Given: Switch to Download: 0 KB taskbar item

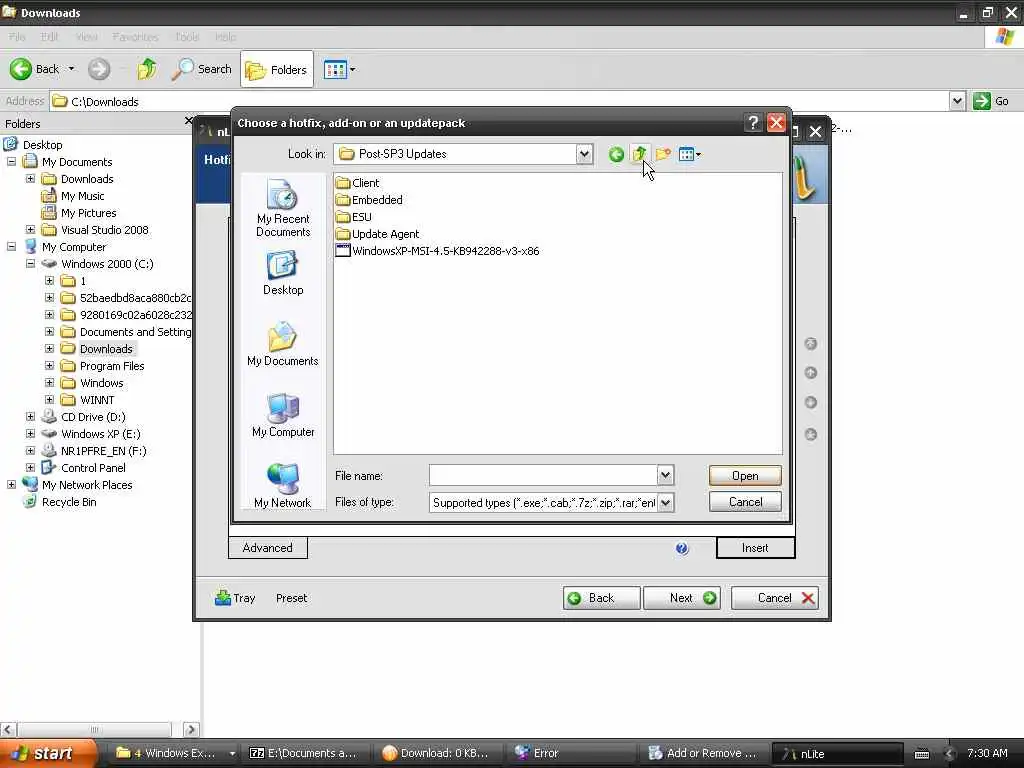Looking at the screenshot, I should 436,753.
